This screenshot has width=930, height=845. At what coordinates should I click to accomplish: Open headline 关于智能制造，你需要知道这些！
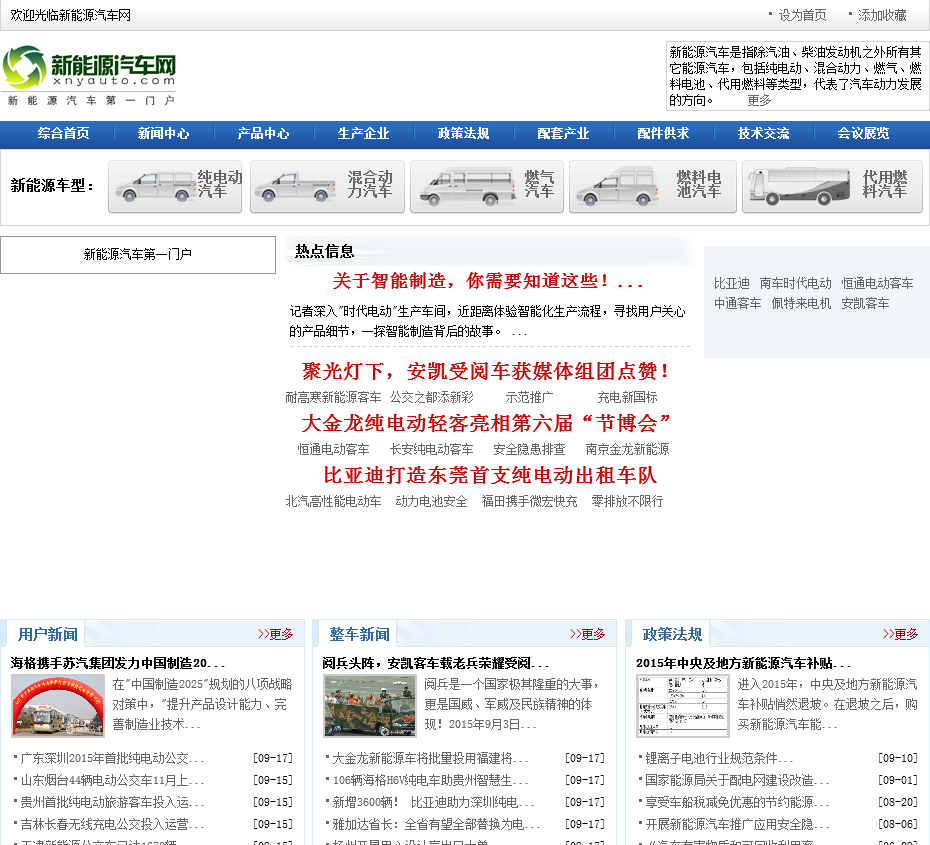[488, 281]
